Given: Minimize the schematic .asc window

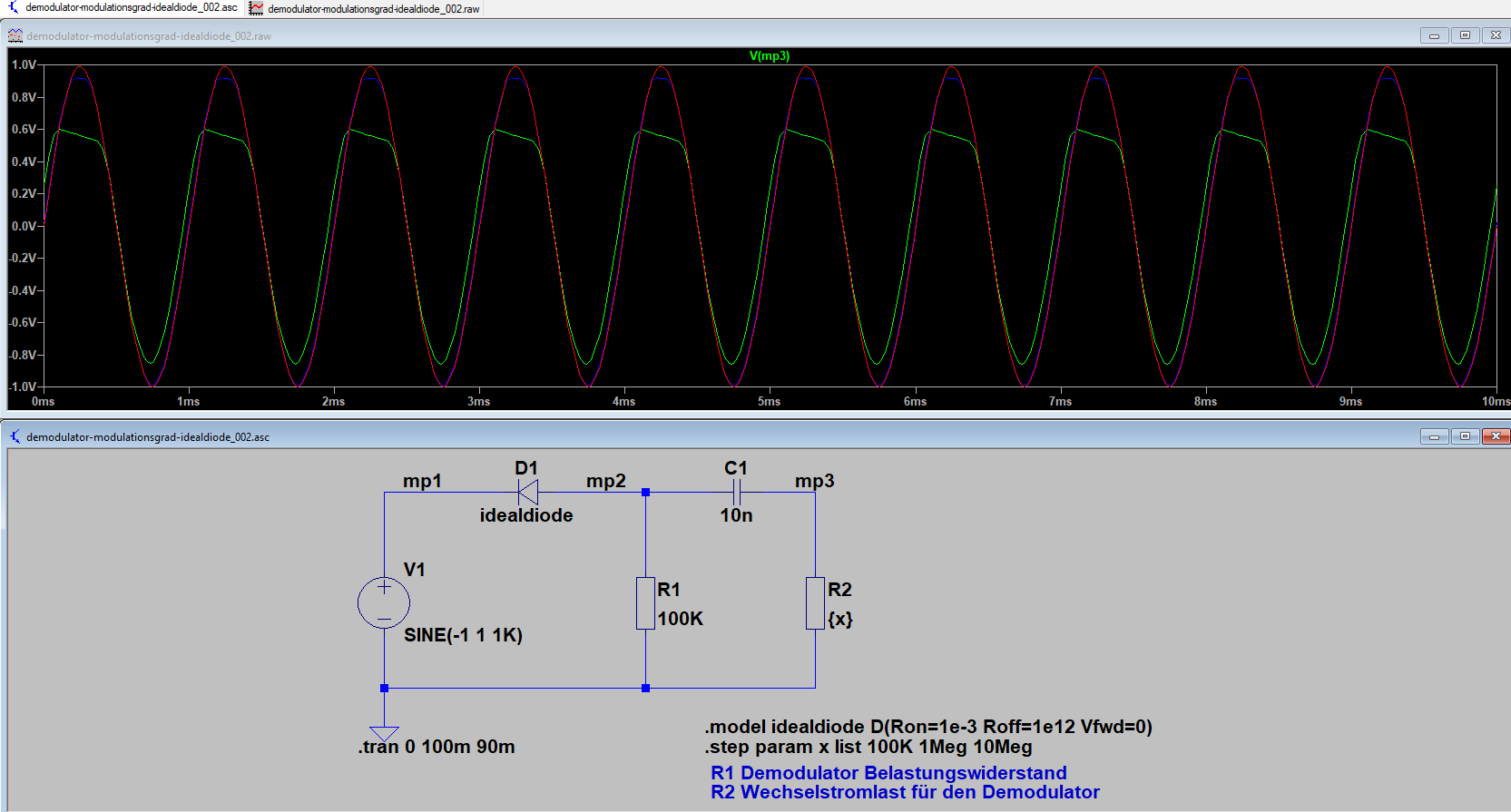Looking at the screenshot, I should point(1434,436).
